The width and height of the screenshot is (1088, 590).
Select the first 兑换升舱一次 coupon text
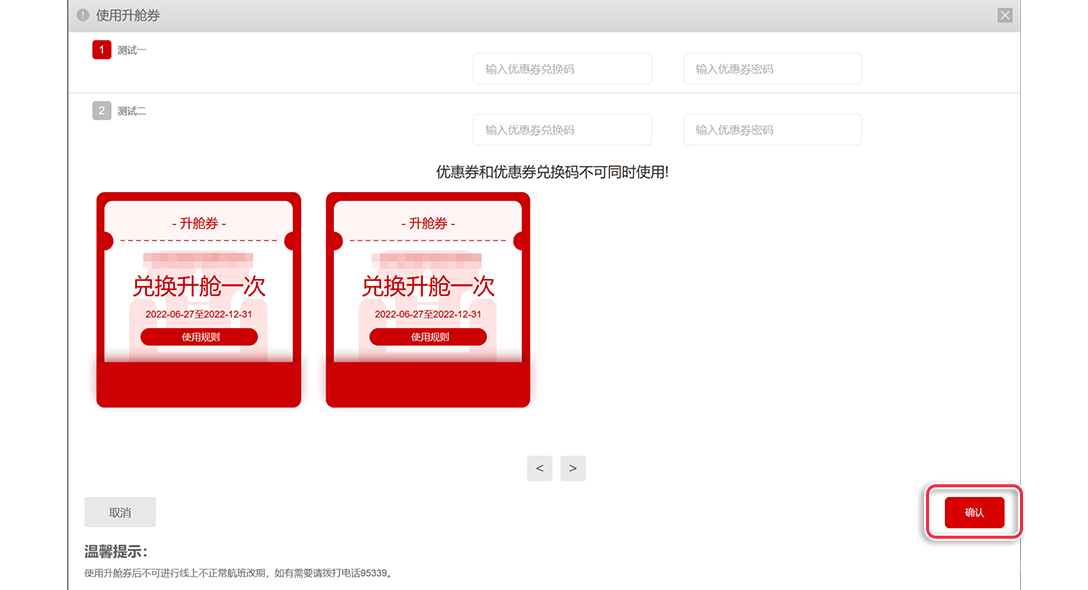coord(199,286)
